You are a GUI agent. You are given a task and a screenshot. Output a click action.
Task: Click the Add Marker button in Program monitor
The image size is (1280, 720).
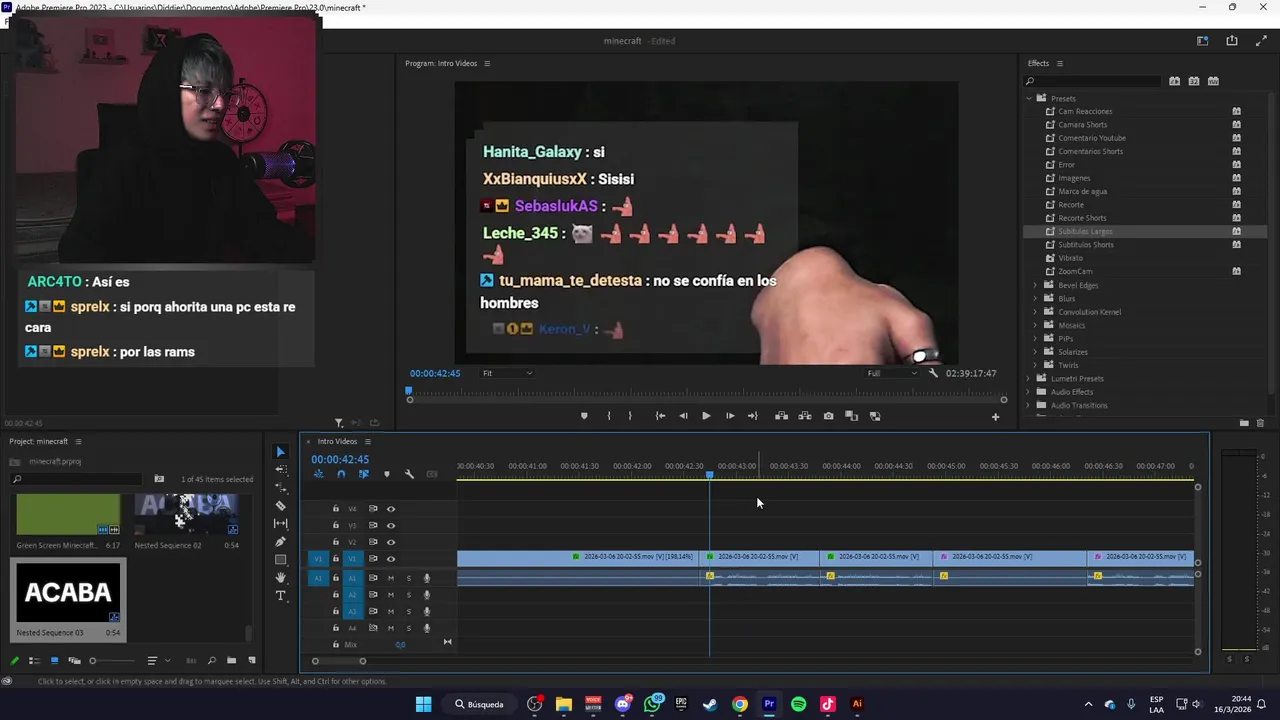tap(584, 416)
